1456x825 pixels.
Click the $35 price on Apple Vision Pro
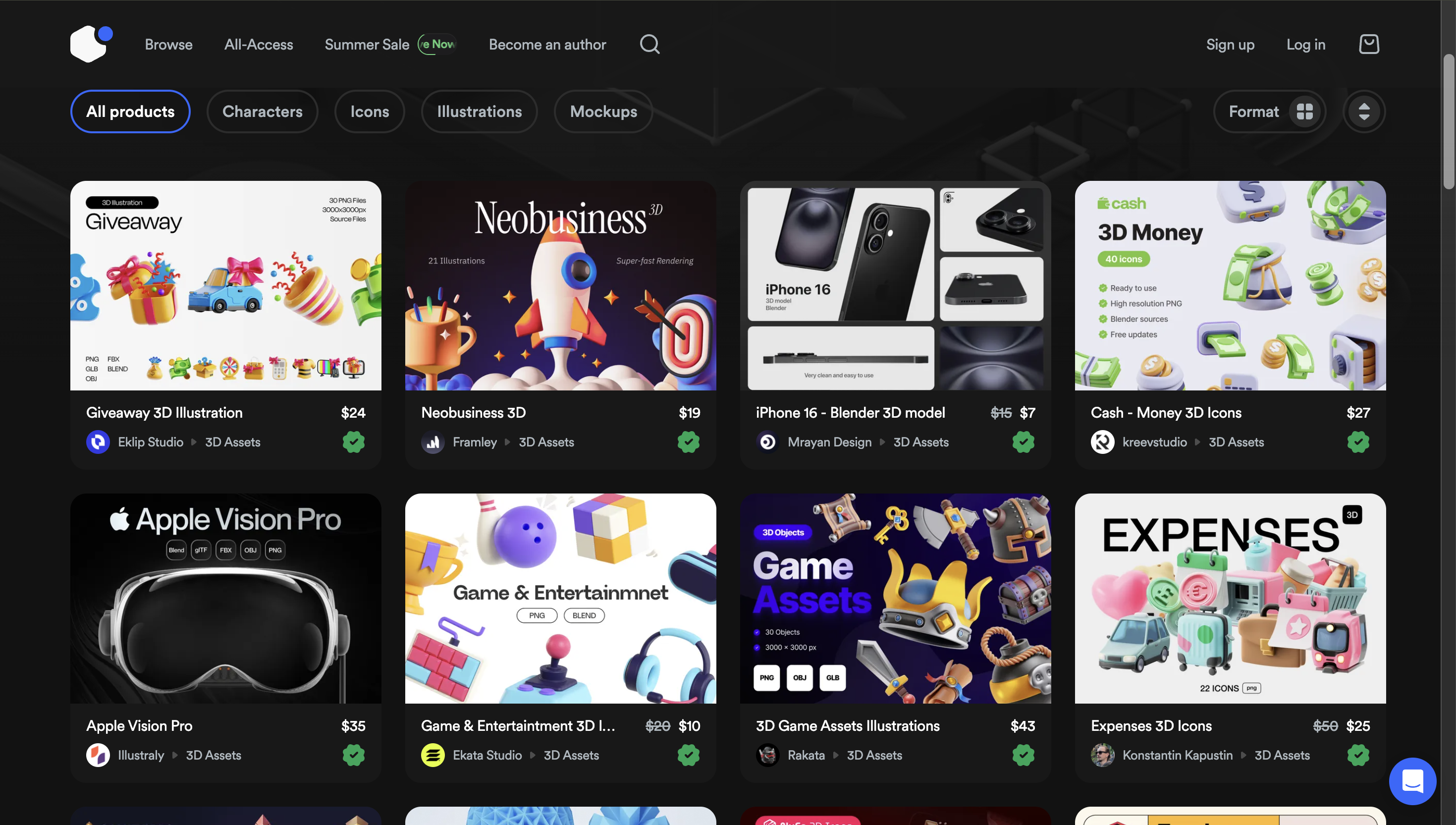tap(353, 726)
